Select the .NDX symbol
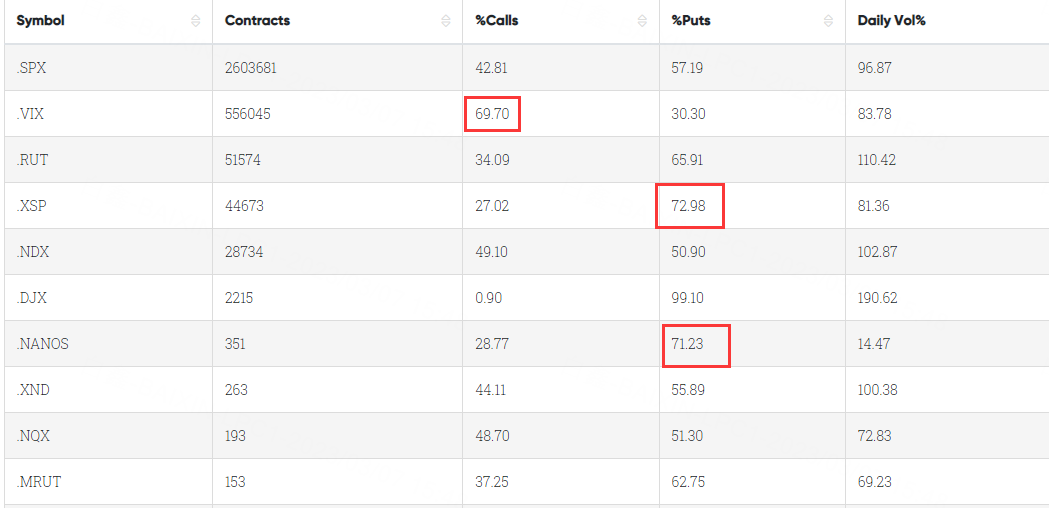The height and width of the screenshot is (508, 1049). coord(33,252)
